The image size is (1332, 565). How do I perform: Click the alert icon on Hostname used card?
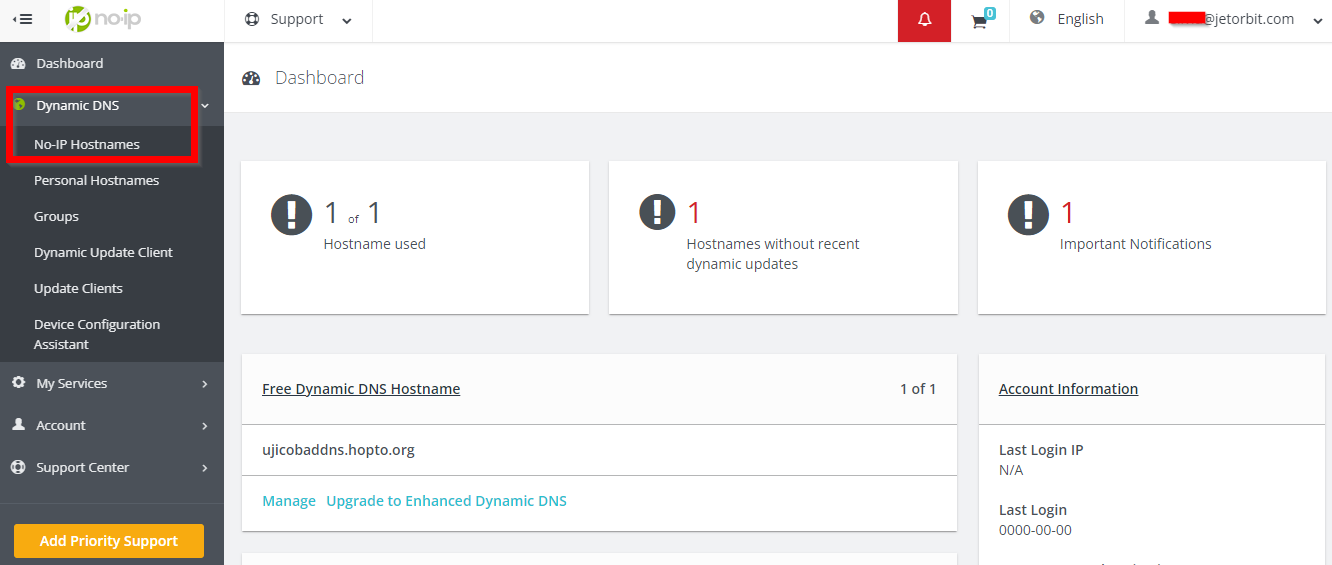point(292,215)
